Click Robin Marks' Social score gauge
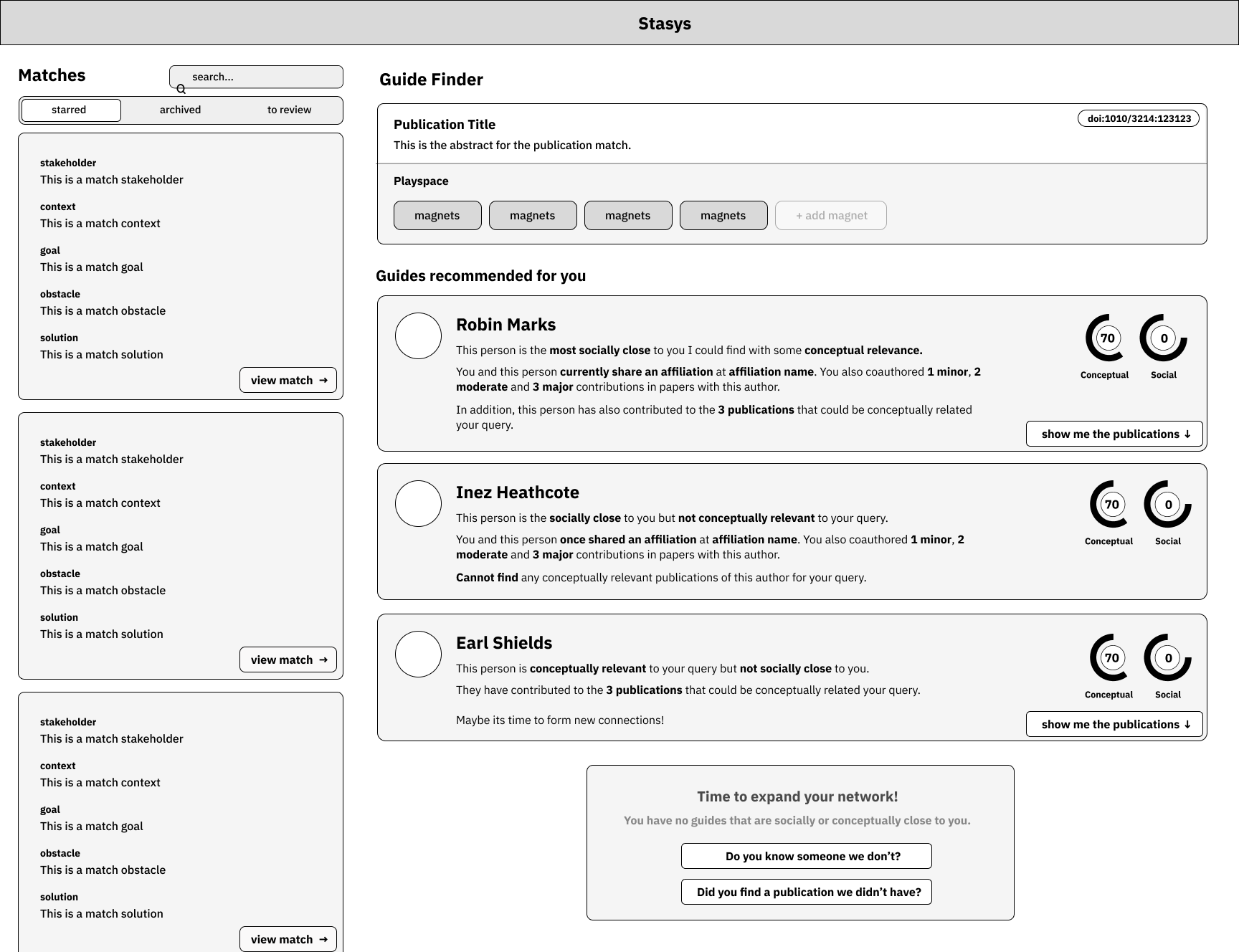 click(x=1164, y=338)
